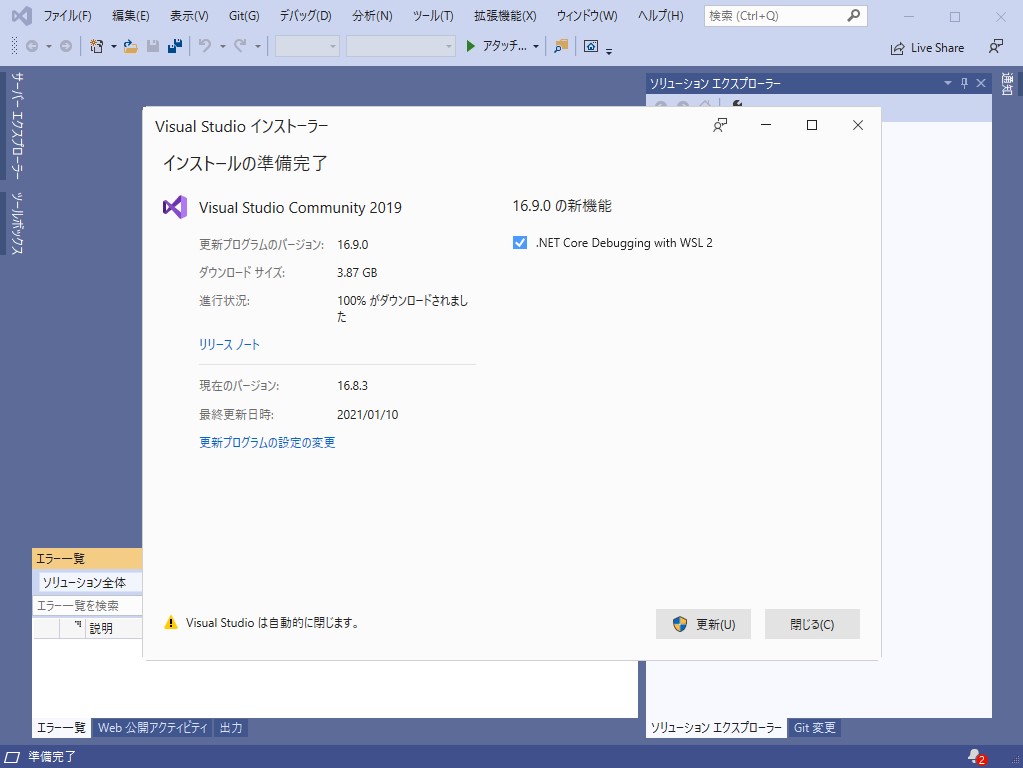
Task: Click the Navigate Backward arrow icon
Action: tap(31, 45)
